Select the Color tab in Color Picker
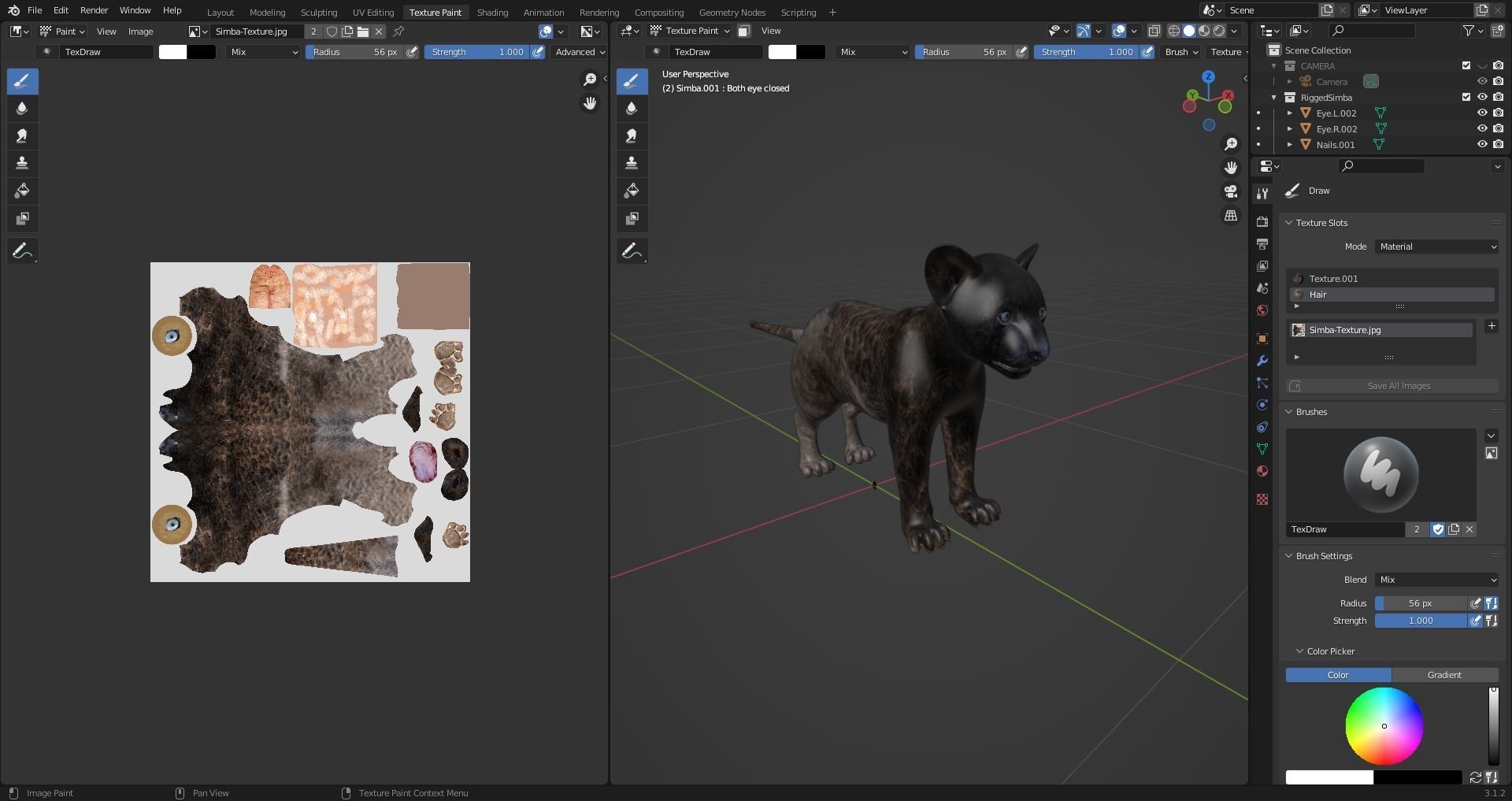The height and width of the screenshot is (801, 1512). click(1338, 675)
